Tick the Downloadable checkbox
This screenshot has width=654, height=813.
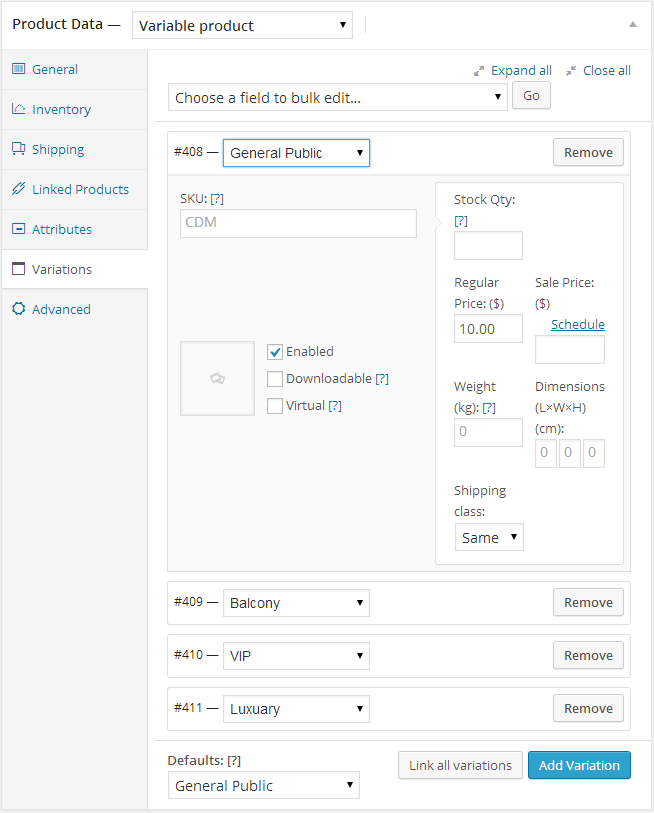(x=275, y=379)
